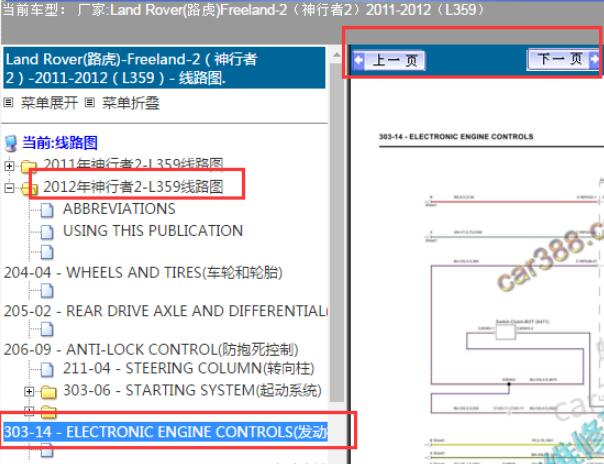The image size is (604, 464).
Task: Open 211-04 STEERING COLUMN entry
Action: [x=189, y=368]
